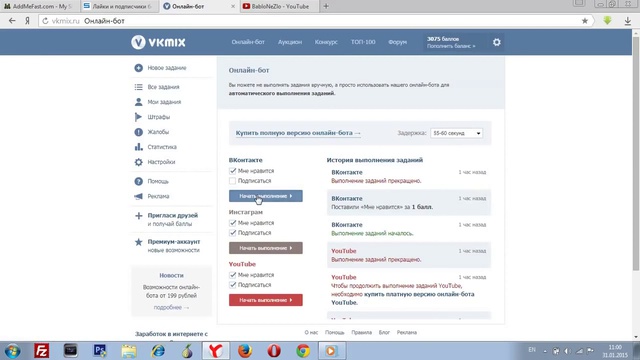Launch Firefox from the taskbar
The image size is (640, 360).
pyautogui.click(x=245, y=351)
